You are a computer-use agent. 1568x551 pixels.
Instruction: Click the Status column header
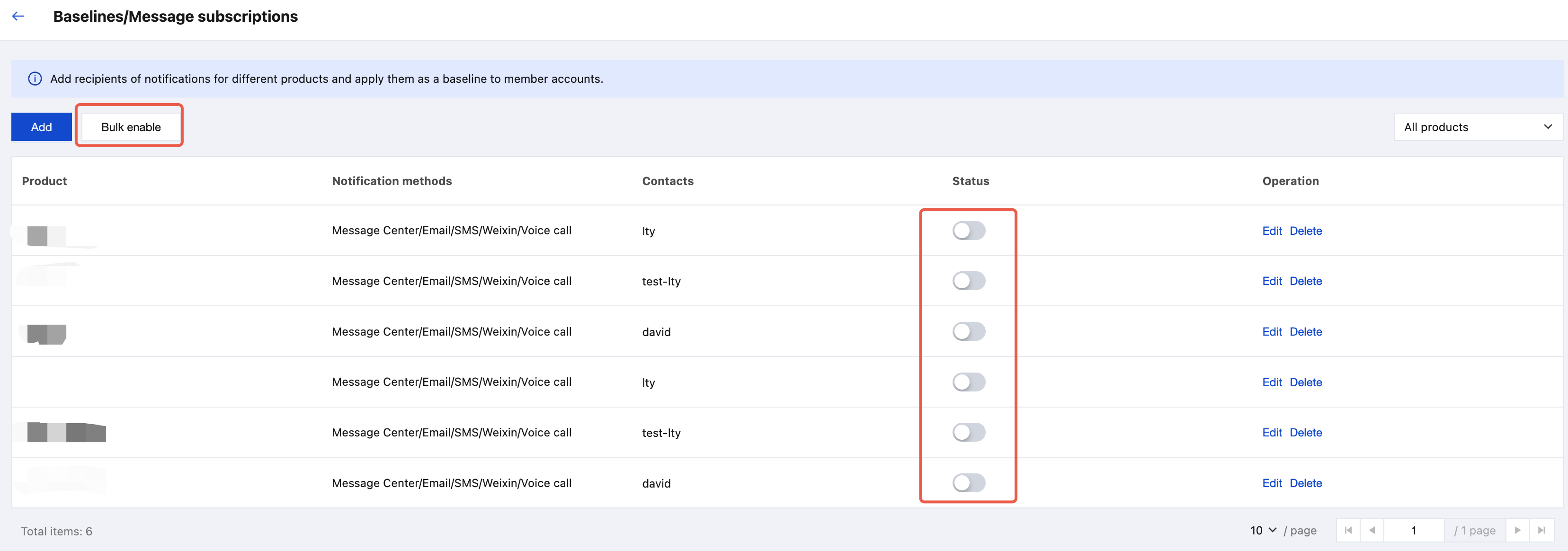[970, 181]
